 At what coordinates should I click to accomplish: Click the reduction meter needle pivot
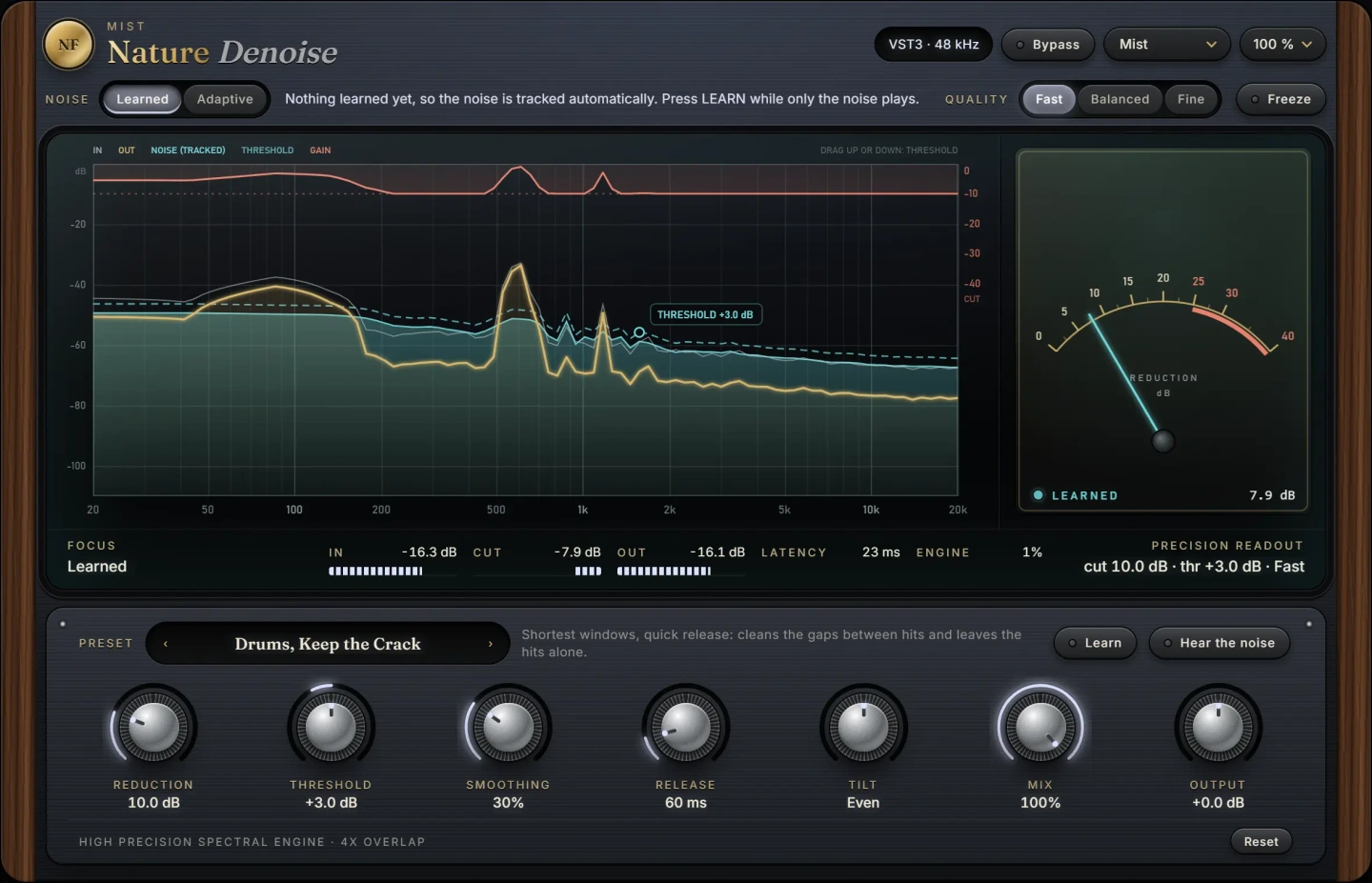(1162, 441)
